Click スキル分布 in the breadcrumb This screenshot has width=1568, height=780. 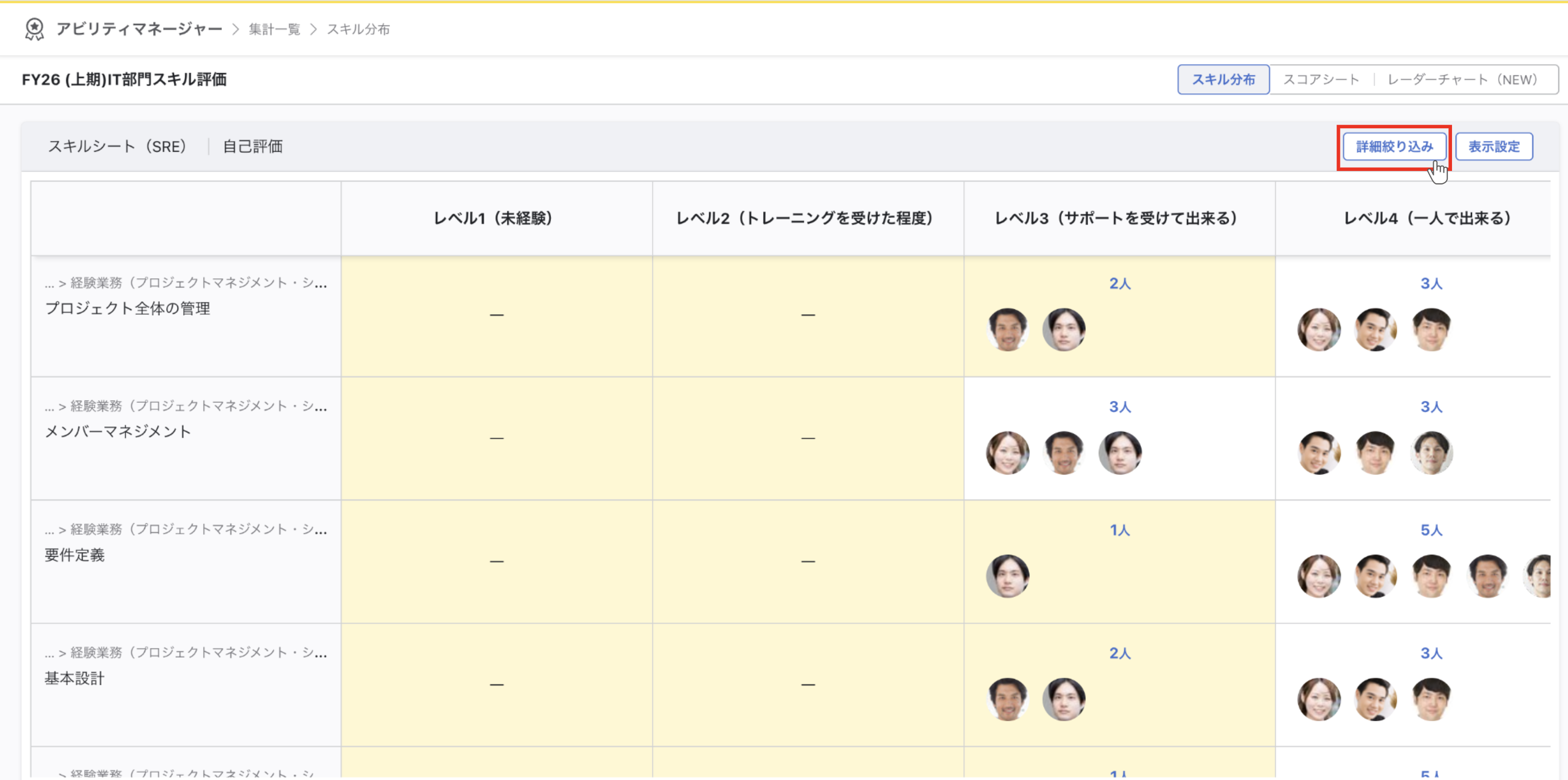coord(359,29)
